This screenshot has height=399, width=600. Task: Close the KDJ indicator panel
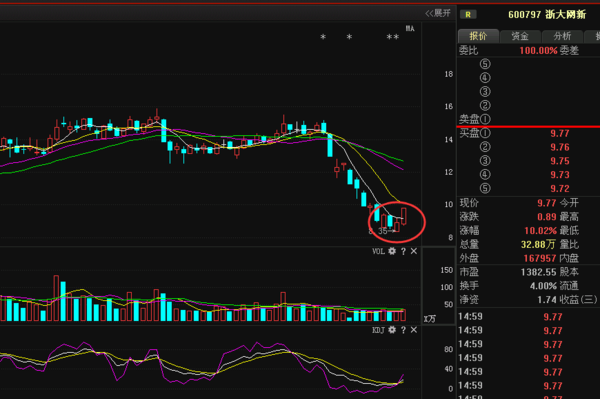click(414, 330)
